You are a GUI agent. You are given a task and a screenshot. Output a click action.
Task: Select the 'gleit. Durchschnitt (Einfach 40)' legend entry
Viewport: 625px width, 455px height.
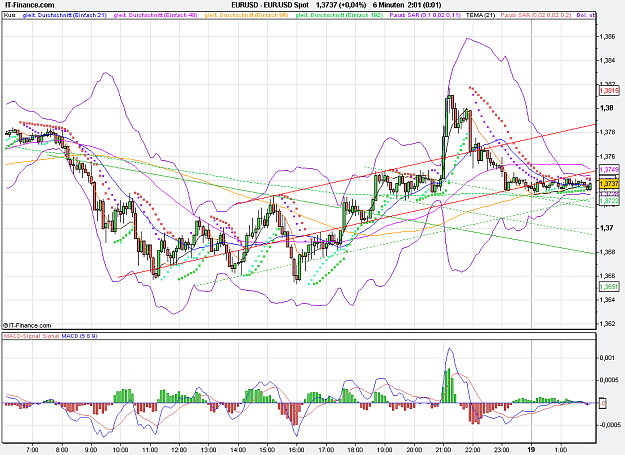(155, 15)
